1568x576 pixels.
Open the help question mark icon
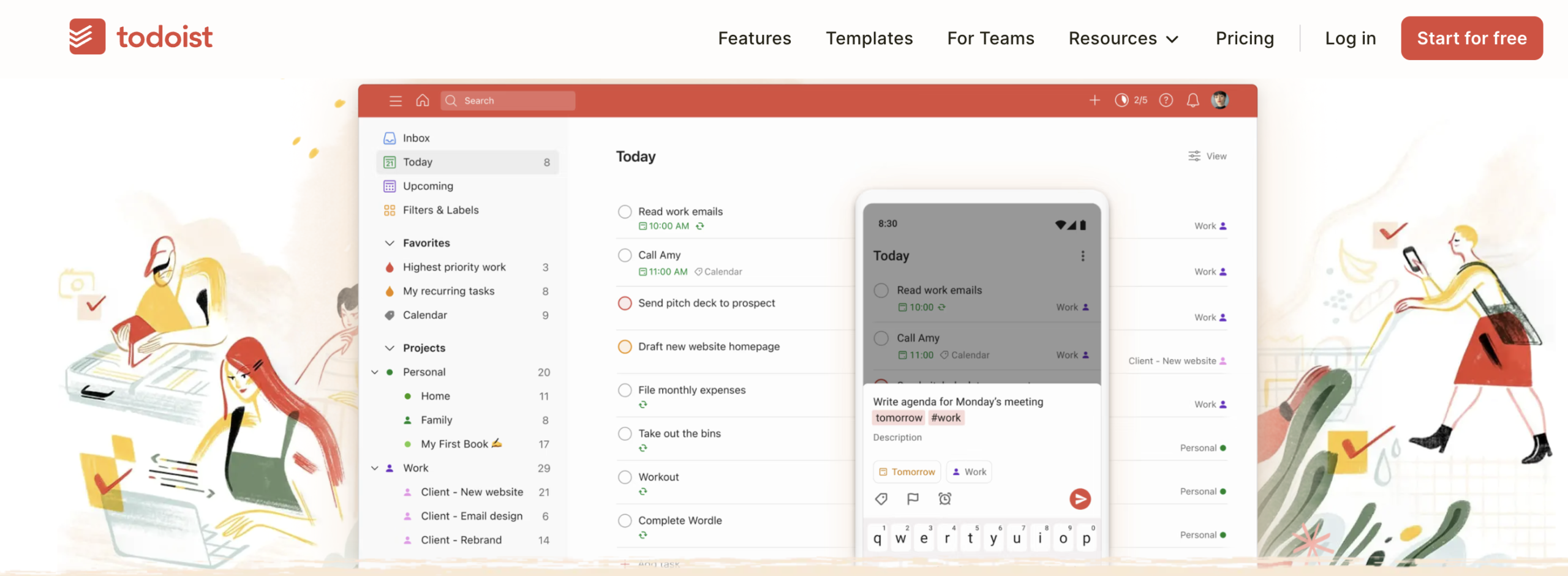[x=1166, y=100]
